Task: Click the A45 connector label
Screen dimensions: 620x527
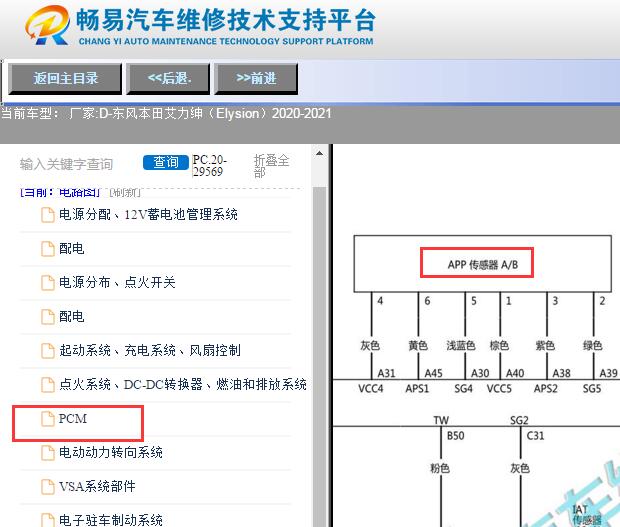Action: click(x=433, y=373)
